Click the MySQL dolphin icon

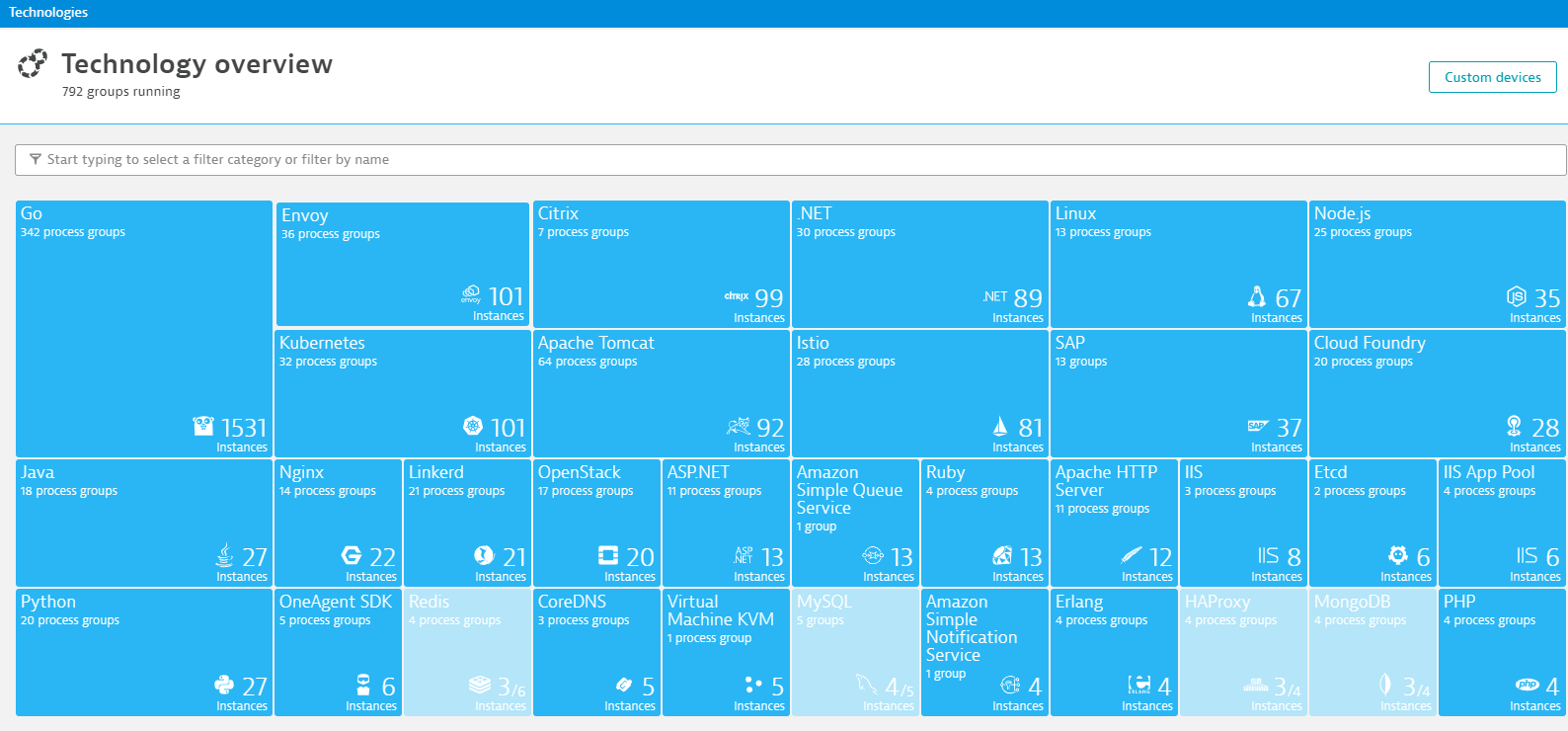(867, 685)
